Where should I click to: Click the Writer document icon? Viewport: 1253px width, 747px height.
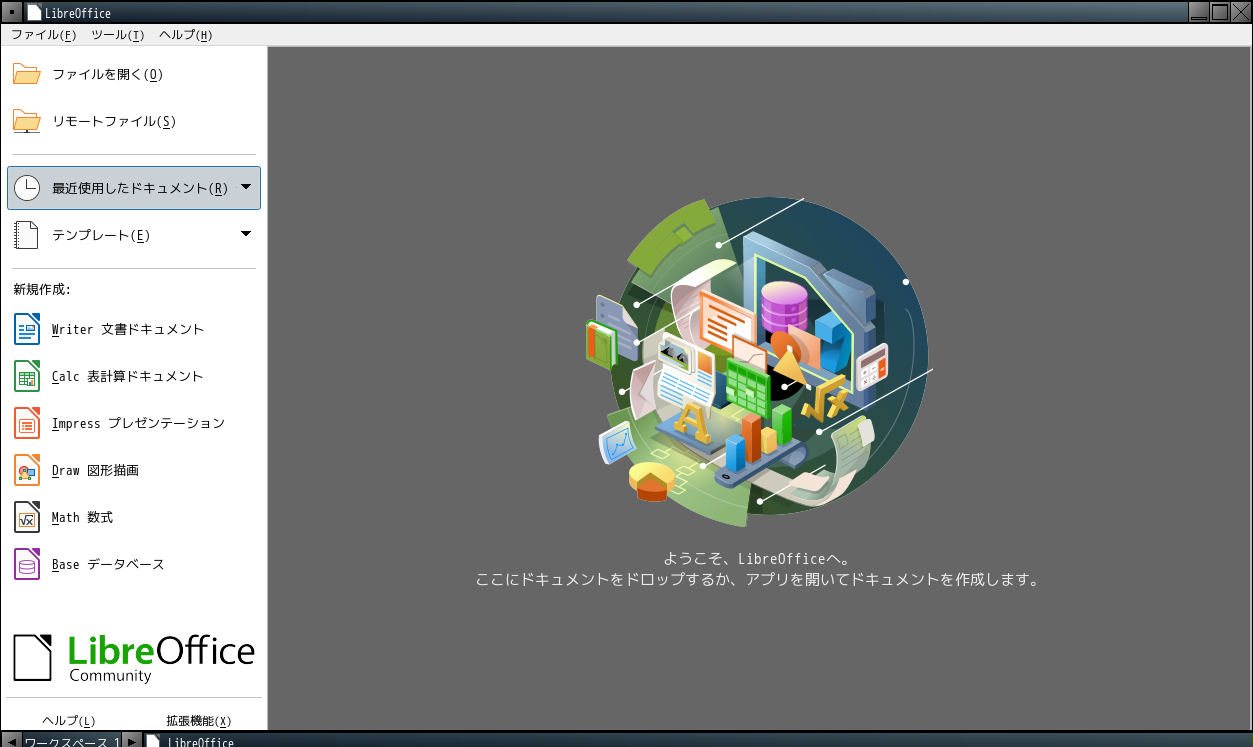(27, 329)
